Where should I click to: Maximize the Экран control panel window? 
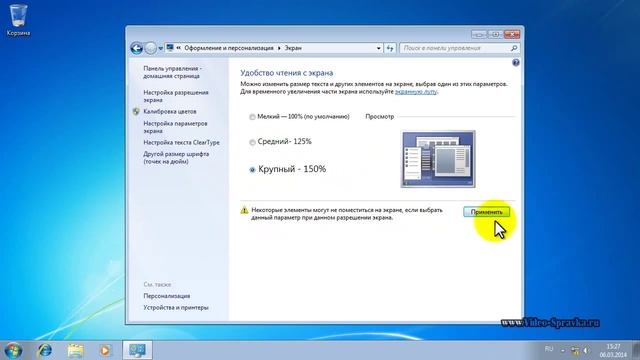click(495, 34)
